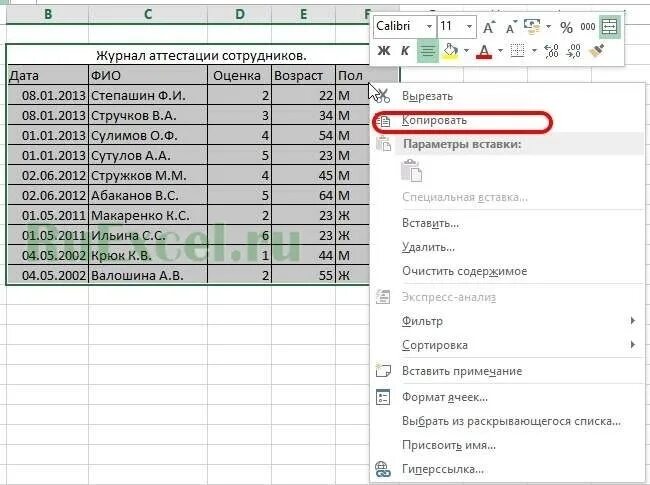Click the Оценка header cell
Viewport: 650px width, 485px height.
[240, 75]
